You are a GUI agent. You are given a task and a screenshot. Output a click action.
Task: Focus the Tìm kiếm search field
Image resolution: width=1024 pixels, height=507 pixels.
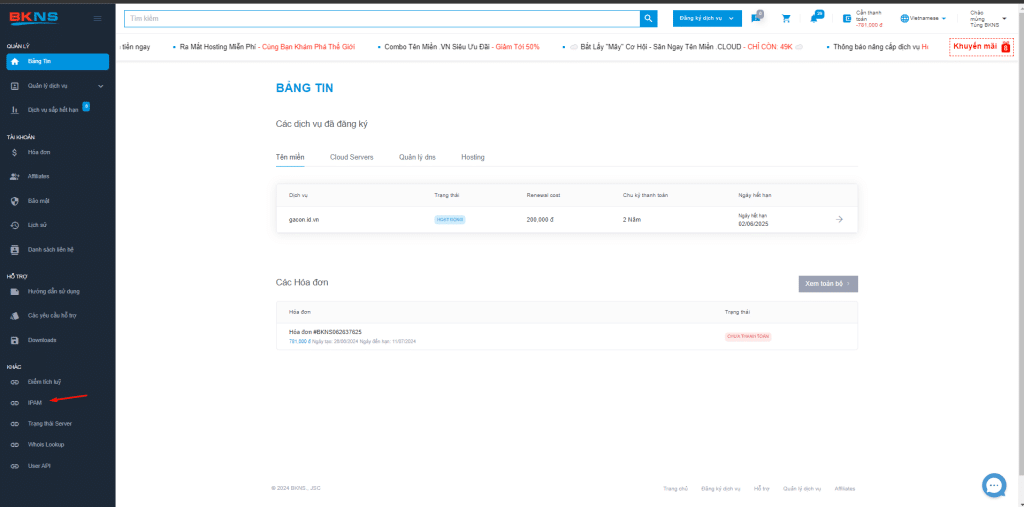coord(382,19)
